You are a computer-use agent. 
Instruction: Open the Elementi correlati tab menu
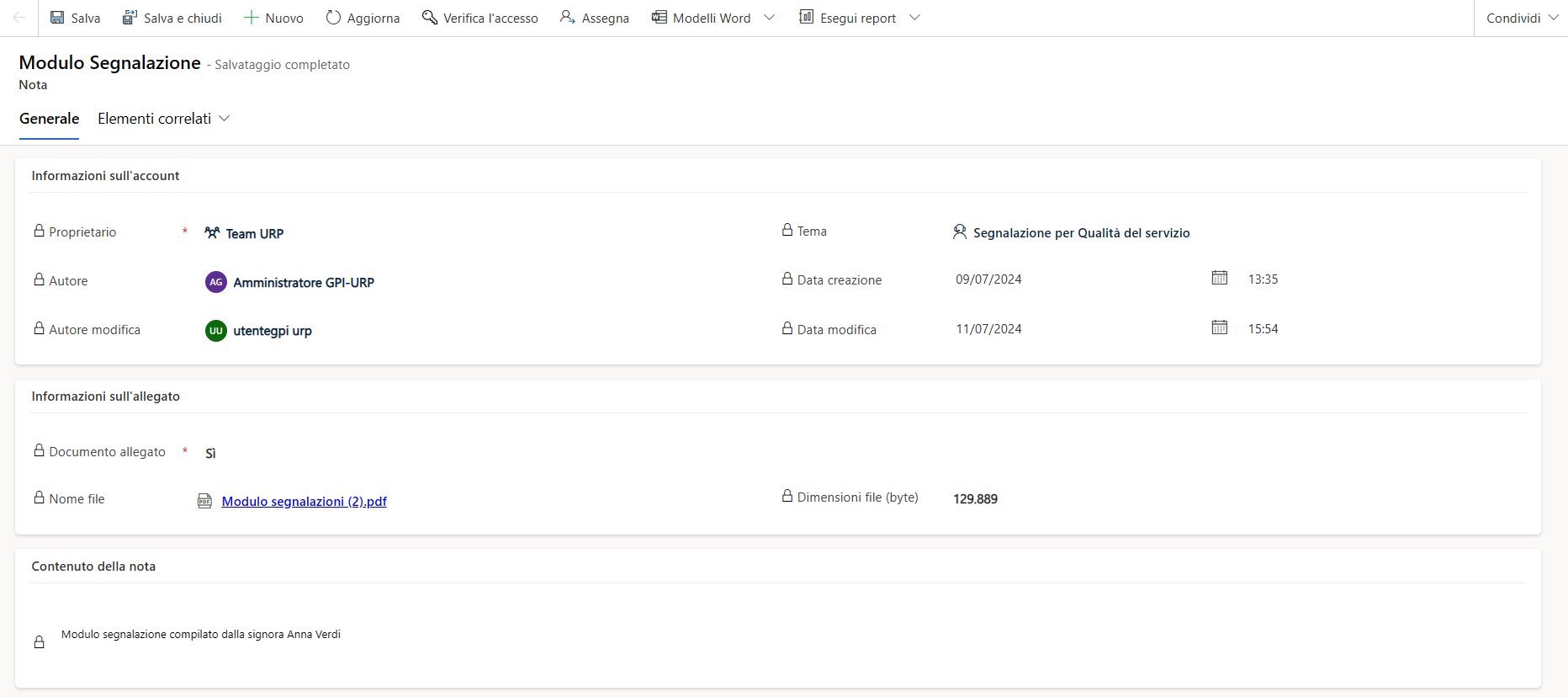(163, 119)
